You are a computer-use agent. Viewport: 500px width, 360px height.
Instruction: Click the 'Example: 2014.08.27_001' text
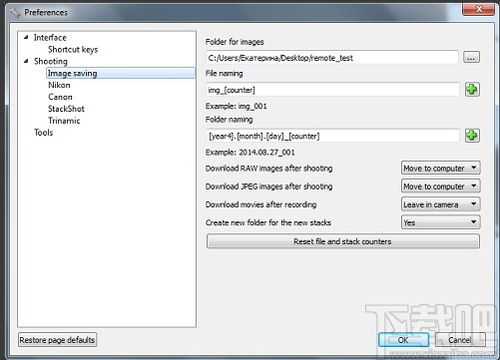250,152
